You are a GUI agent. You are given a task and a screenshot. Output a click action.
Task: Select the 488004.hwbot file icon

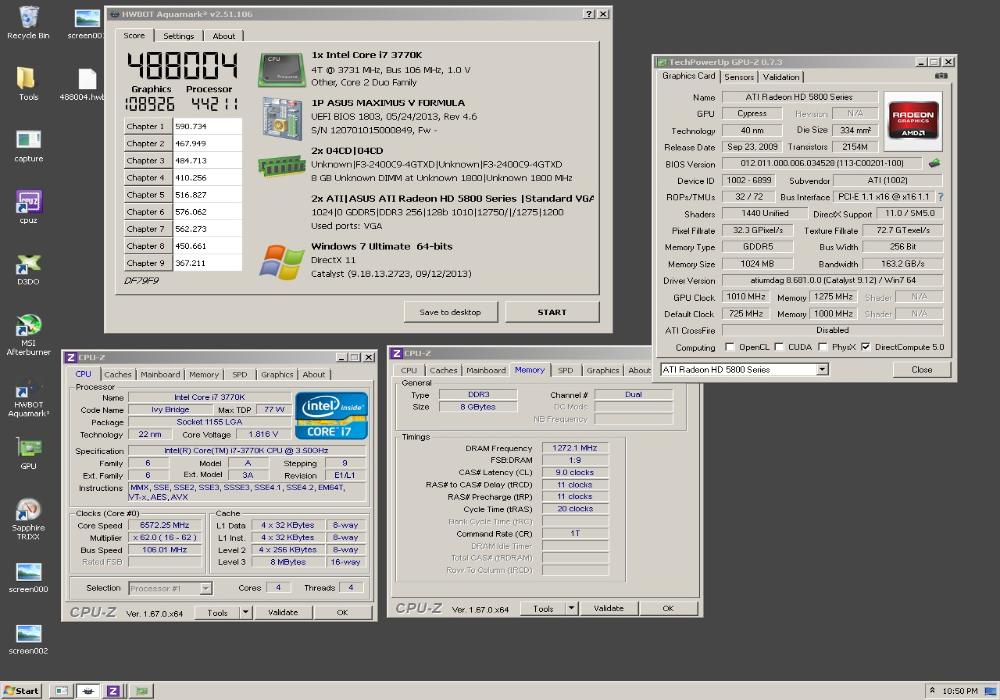(x=85, y=84)
